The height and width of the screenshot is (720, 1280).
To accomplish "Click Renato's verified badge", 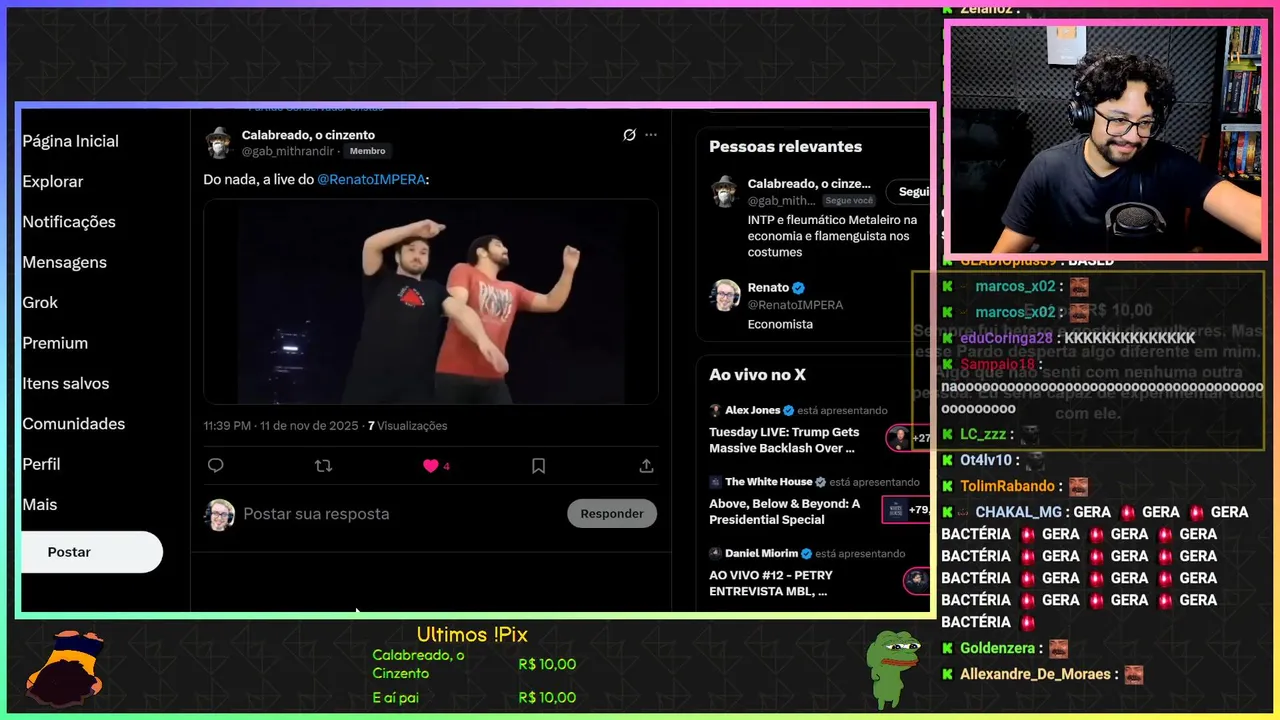I will (x=799, y=288).
